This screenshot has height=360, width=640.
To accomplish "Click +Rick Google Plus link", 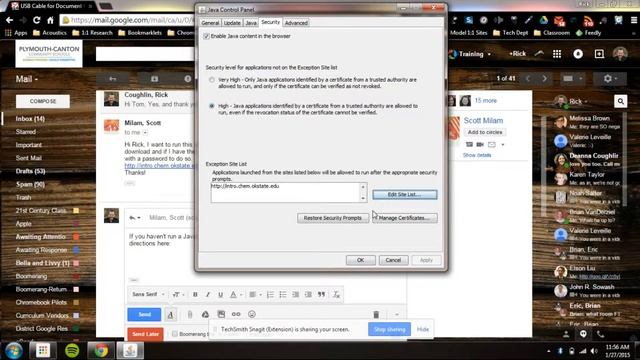I will pos(517,54).
